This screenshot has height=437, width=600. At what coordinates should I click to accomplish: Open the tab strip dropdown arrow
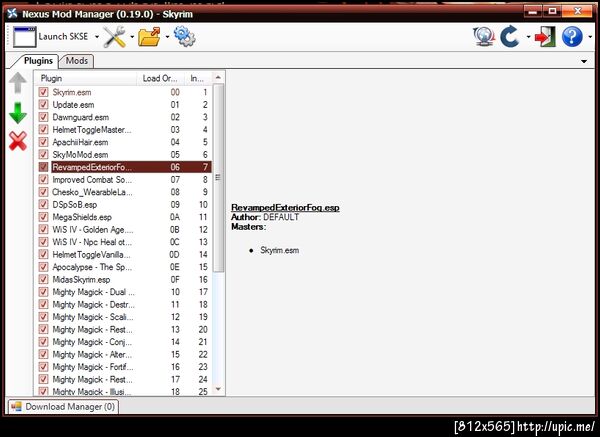pyautogui.click(x=584, y=61)
